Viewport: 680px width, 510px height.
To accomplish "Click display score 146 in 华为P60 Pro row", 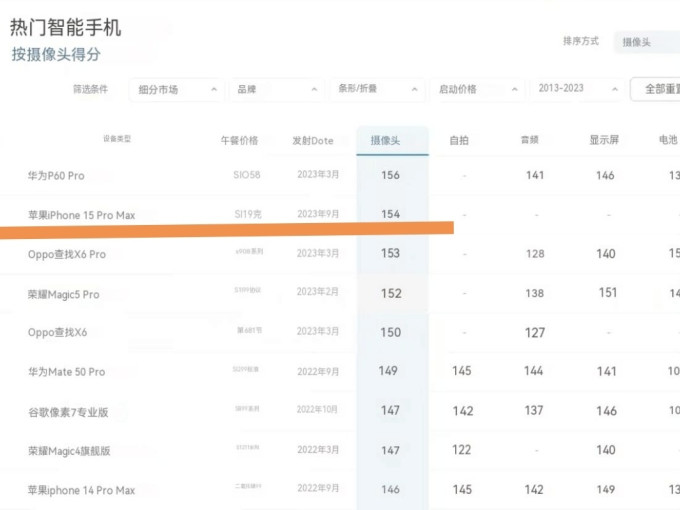I will click(605, 175).
